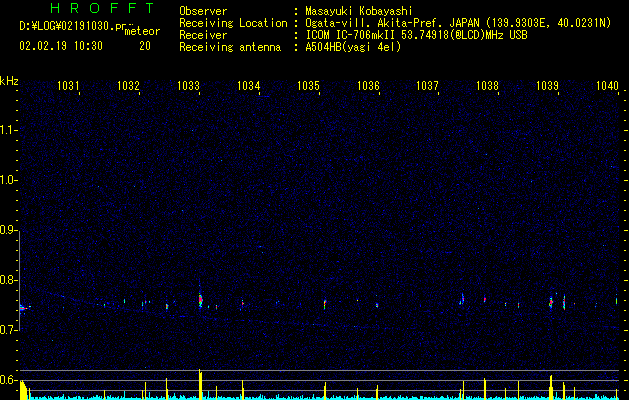Image resolution: width=629 pixels, height=400 pixels.
Task: Click the Receiving antenna label
Action: 230,47
